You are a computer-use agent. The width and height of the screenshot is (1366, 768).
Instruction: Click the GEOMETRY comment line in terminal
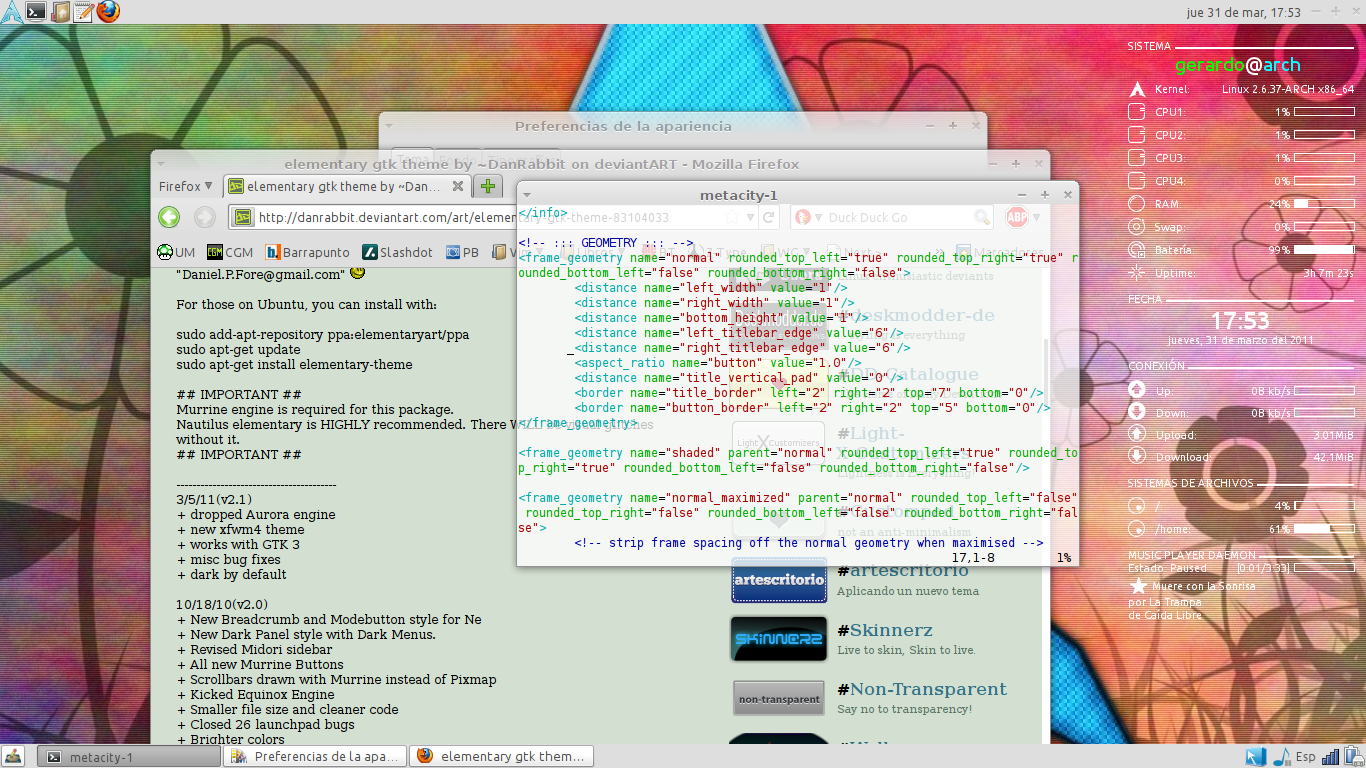click(x=605, y=243)
